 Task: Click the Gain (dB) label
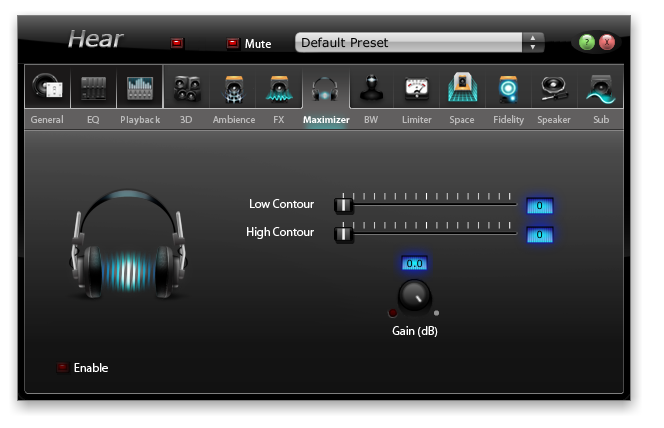[x=415, y=331]
